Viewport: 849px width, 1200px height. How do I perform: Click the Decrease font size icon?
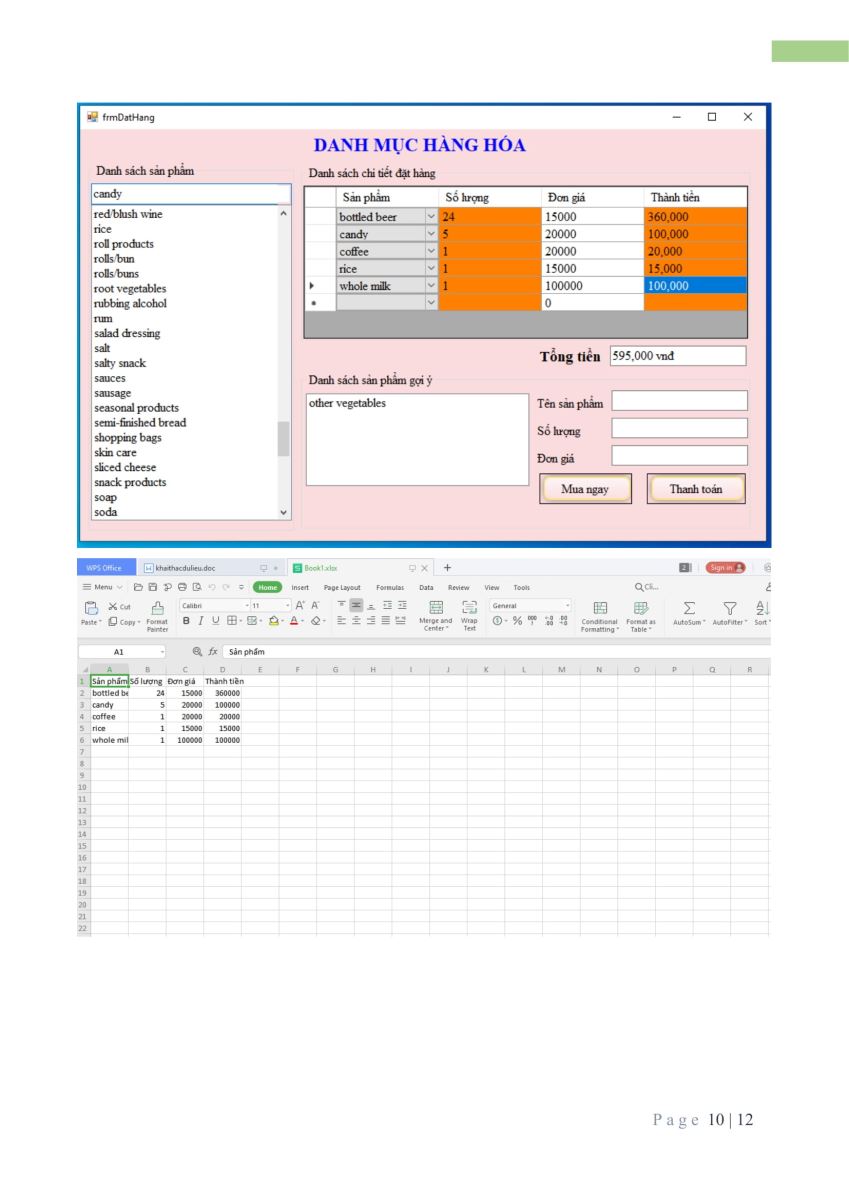click(315, 606)
